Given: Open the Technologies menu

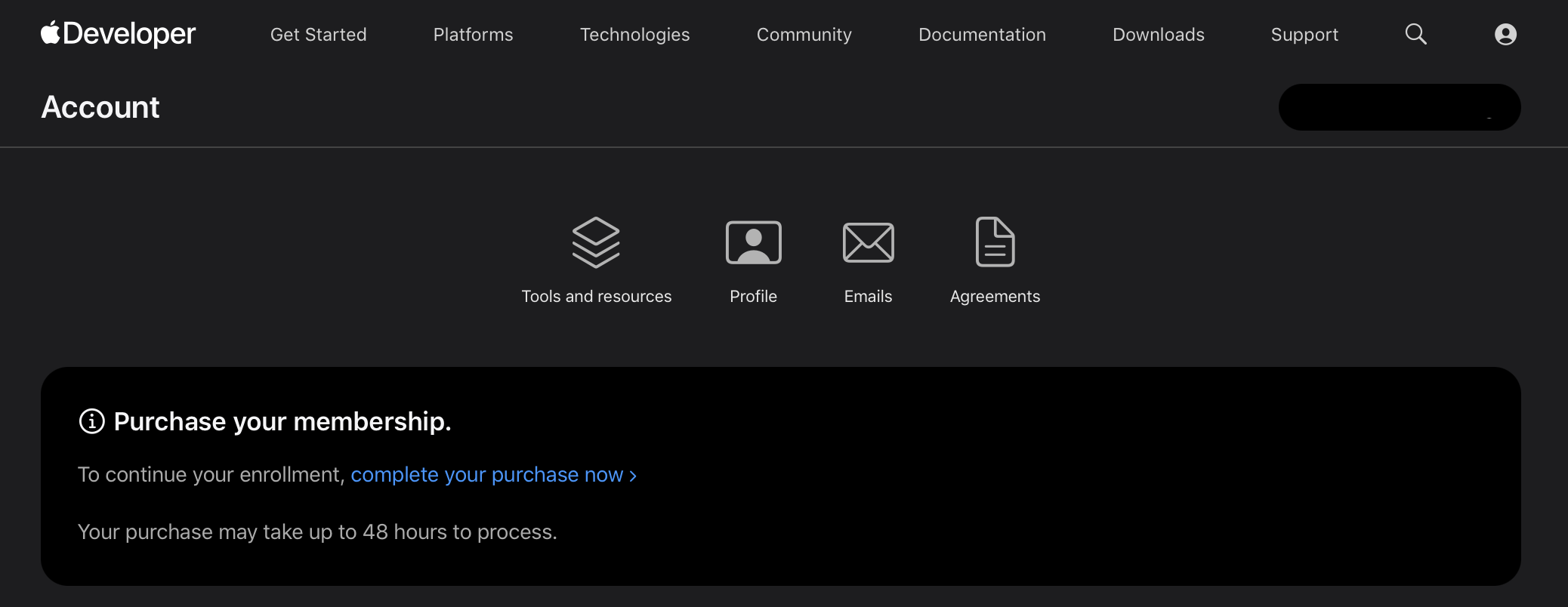Looking at the screenshot, I should point(634,35).
